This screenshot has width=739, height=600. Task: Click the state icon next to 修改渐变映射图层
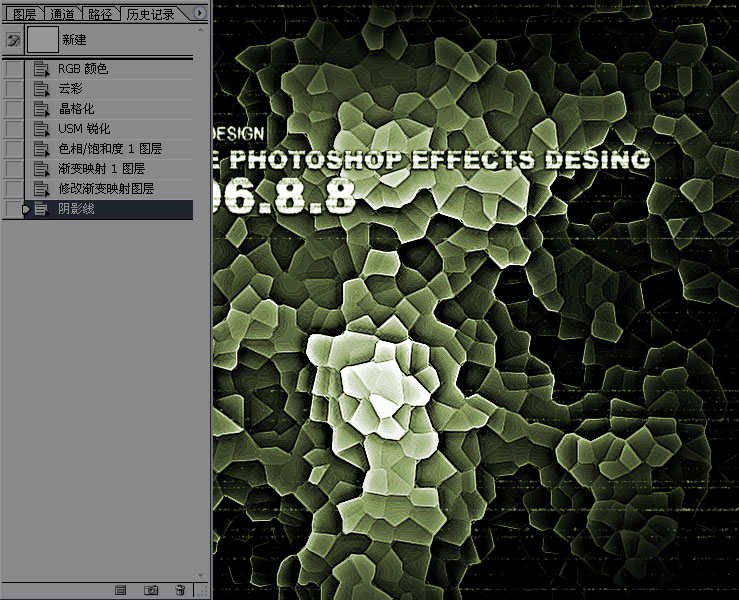pos(41,189)
